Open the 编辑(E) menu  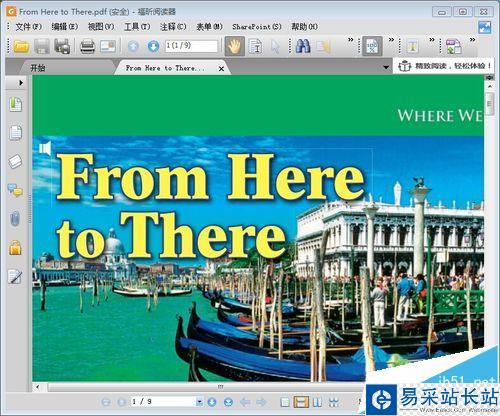65,27
